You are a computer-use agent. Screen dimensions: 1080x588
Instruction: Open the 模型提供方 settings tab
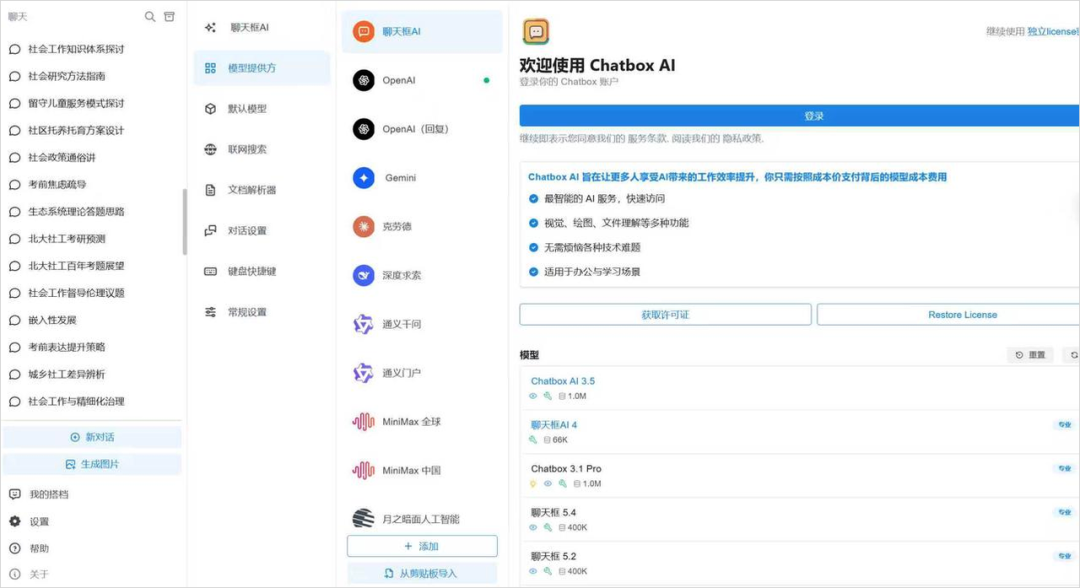click(262, 68)
